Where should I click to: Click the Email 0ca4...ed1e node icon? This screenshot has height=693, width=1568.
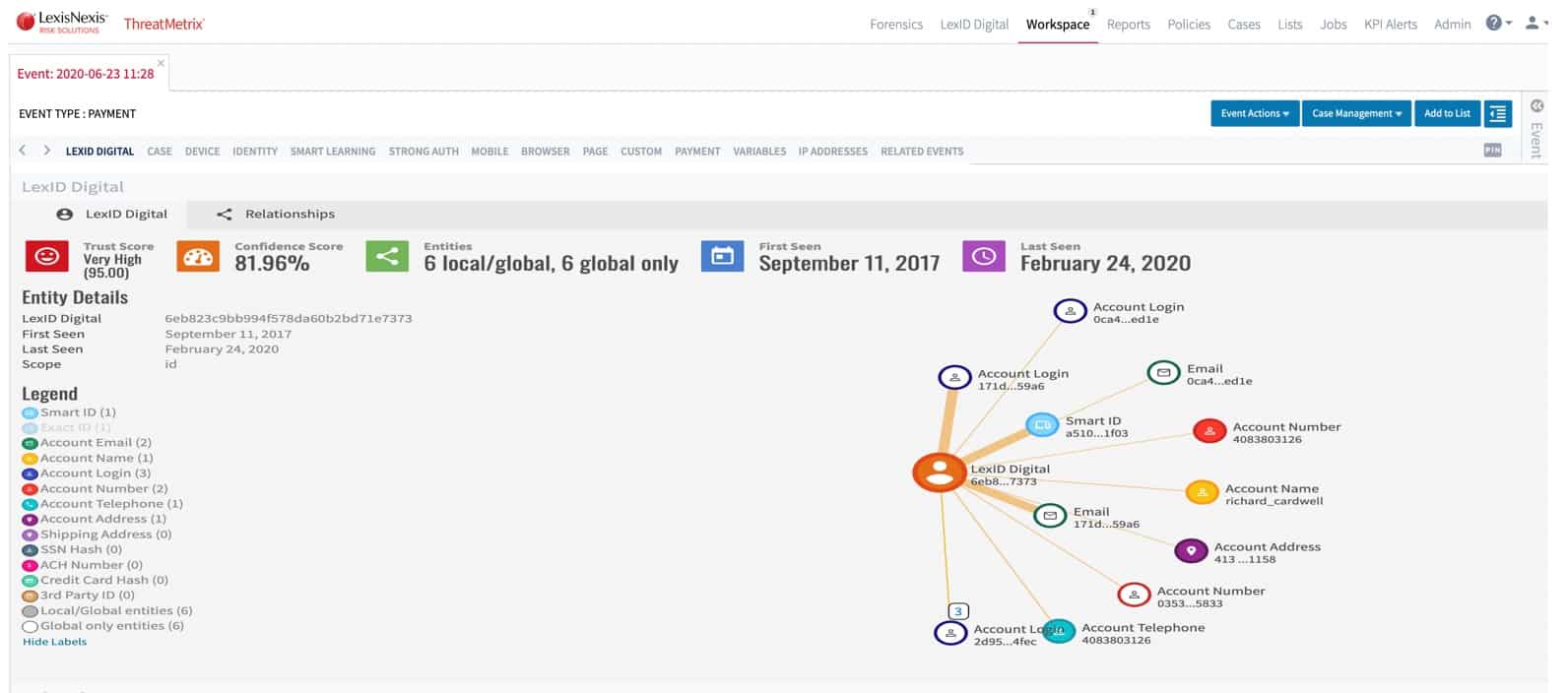click(1163, 372)
